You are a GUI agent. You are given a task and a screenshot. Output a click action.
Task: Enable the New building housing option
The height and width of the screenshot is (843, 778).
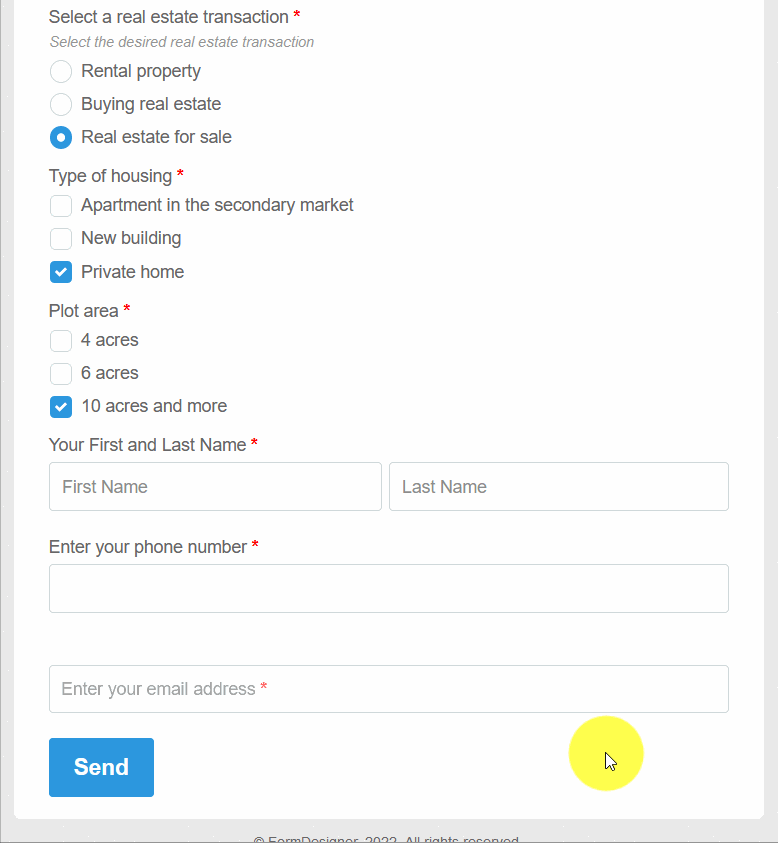point(61,239)
